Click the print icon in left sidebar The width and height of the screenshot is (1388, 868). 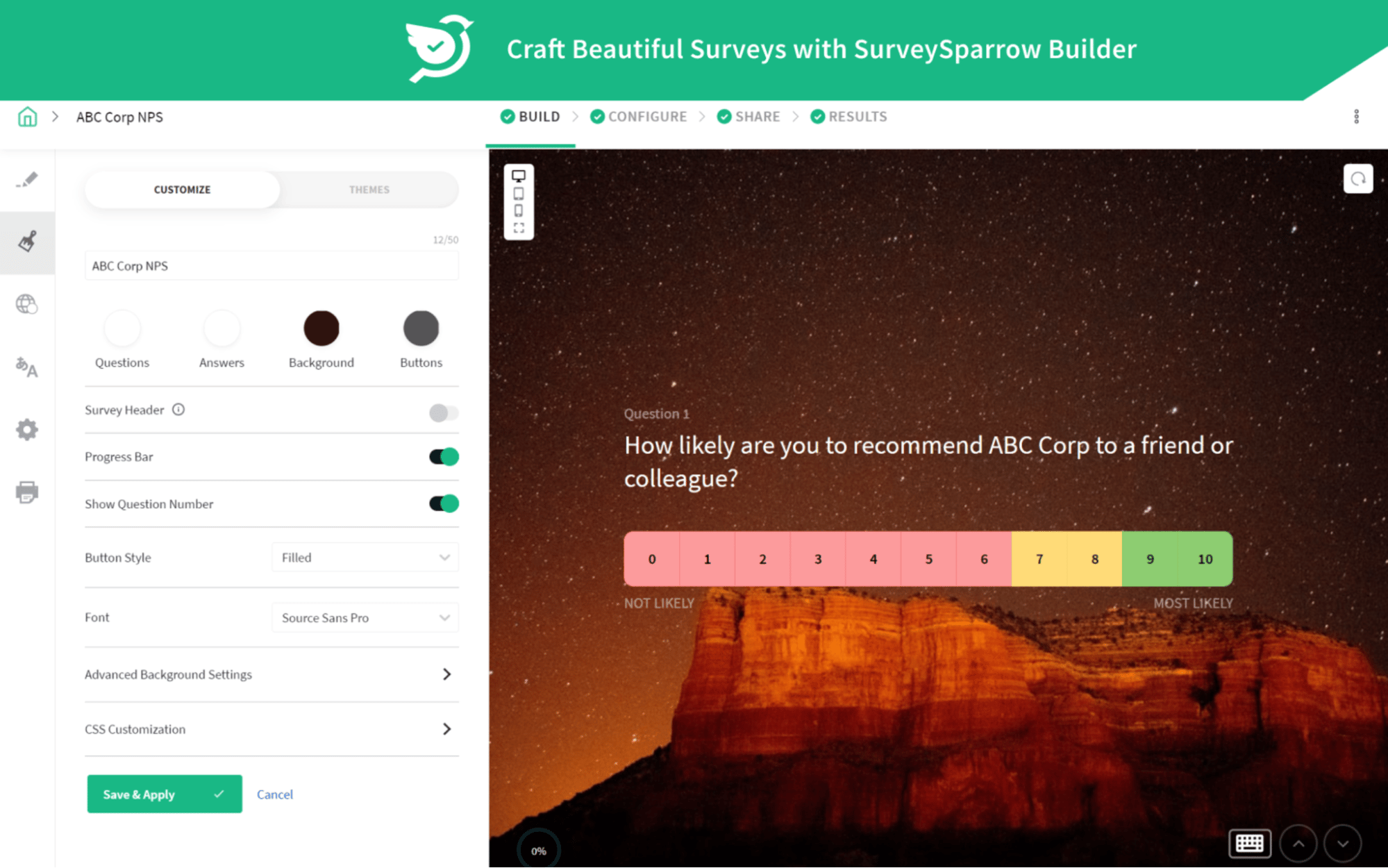[x=28, y=491]
